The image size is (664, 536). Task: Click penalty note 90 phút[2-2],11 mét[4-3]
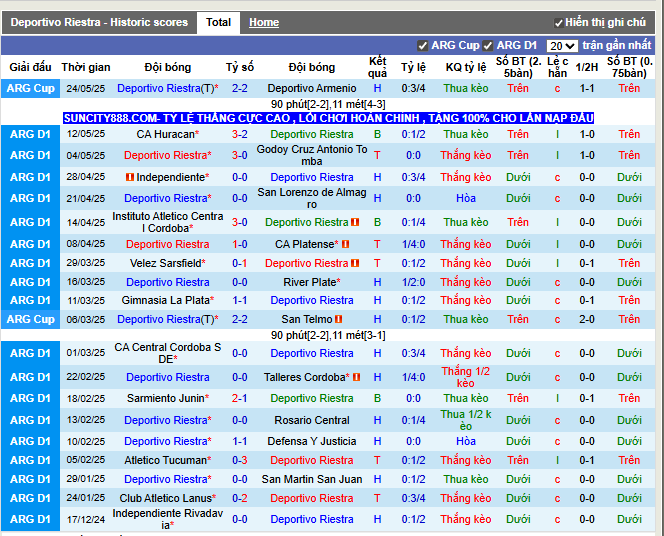point(328,104)
